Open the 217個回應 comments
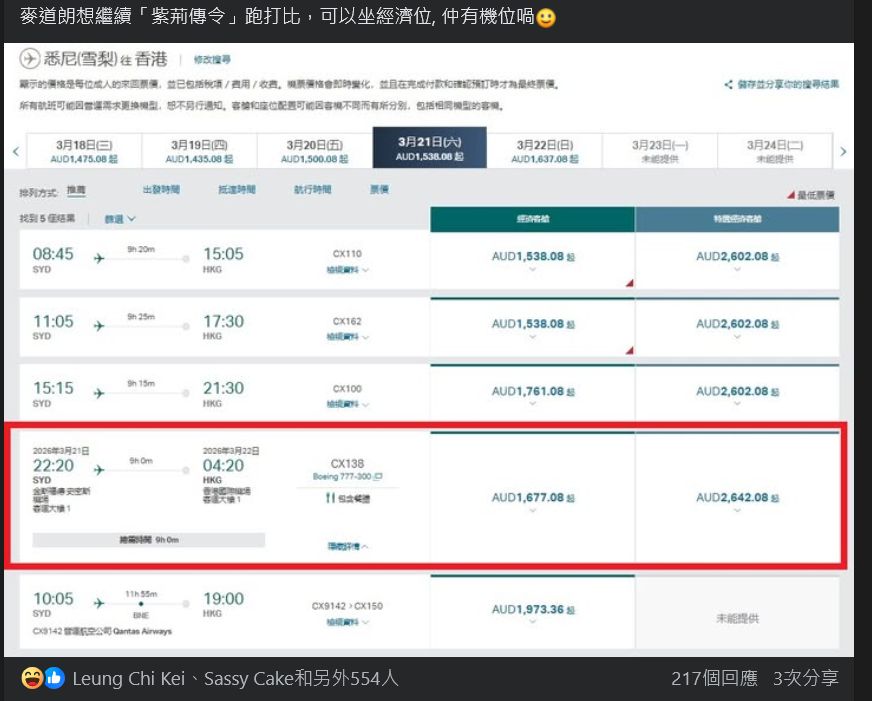The image size is (872, 701). [x=714, y=678]
